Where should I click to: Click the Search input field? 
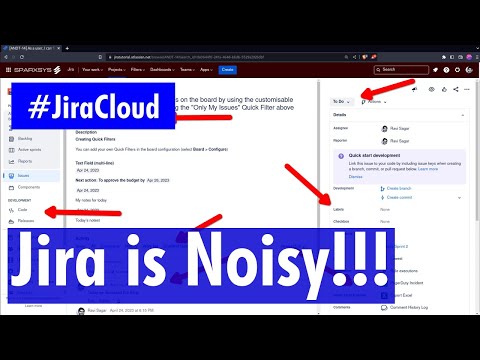[401, 70]
